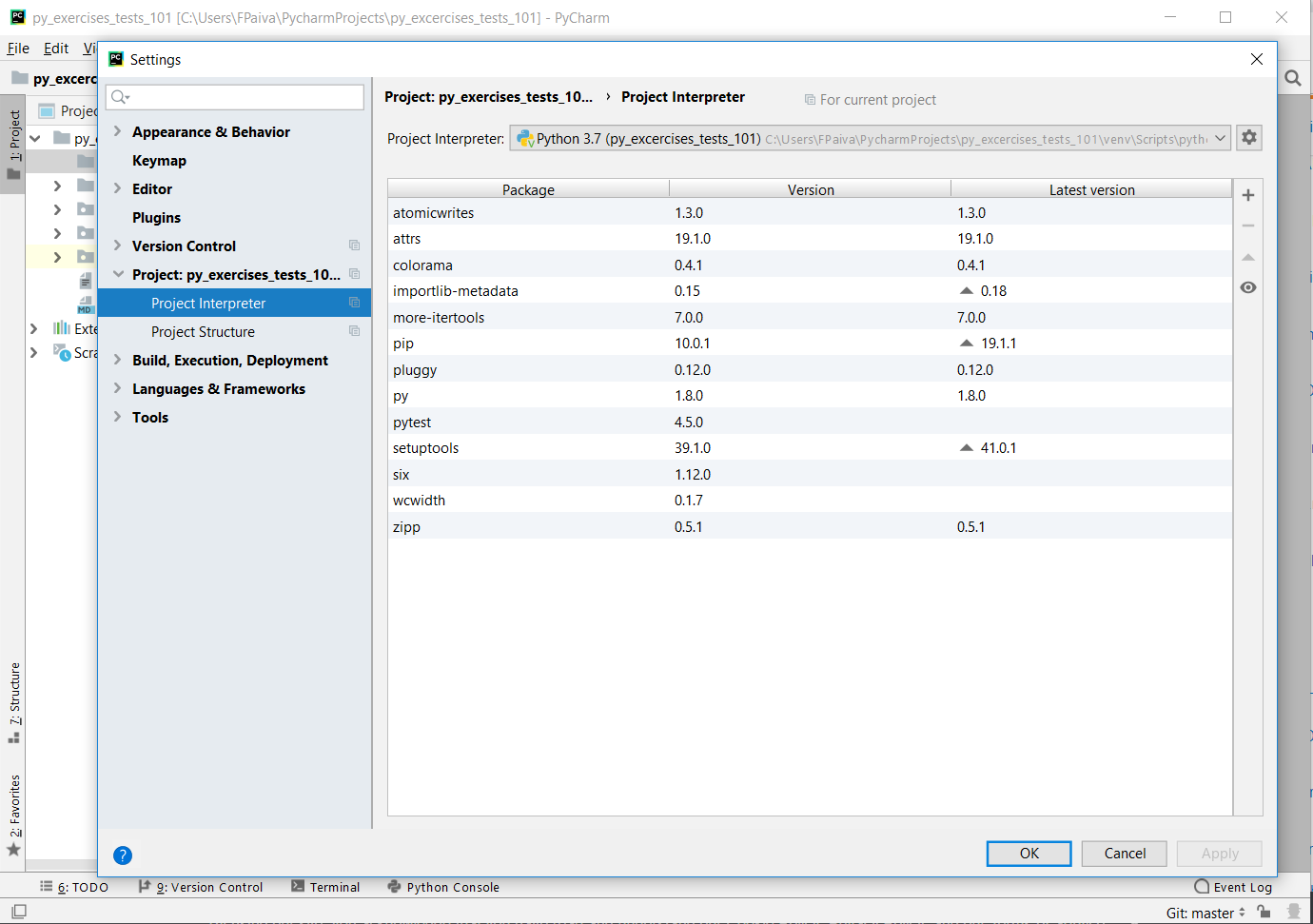The height and width of the screenshot is (924, 1313).
Task: Select Project Structure in settings tree
Action: (234, 331)
